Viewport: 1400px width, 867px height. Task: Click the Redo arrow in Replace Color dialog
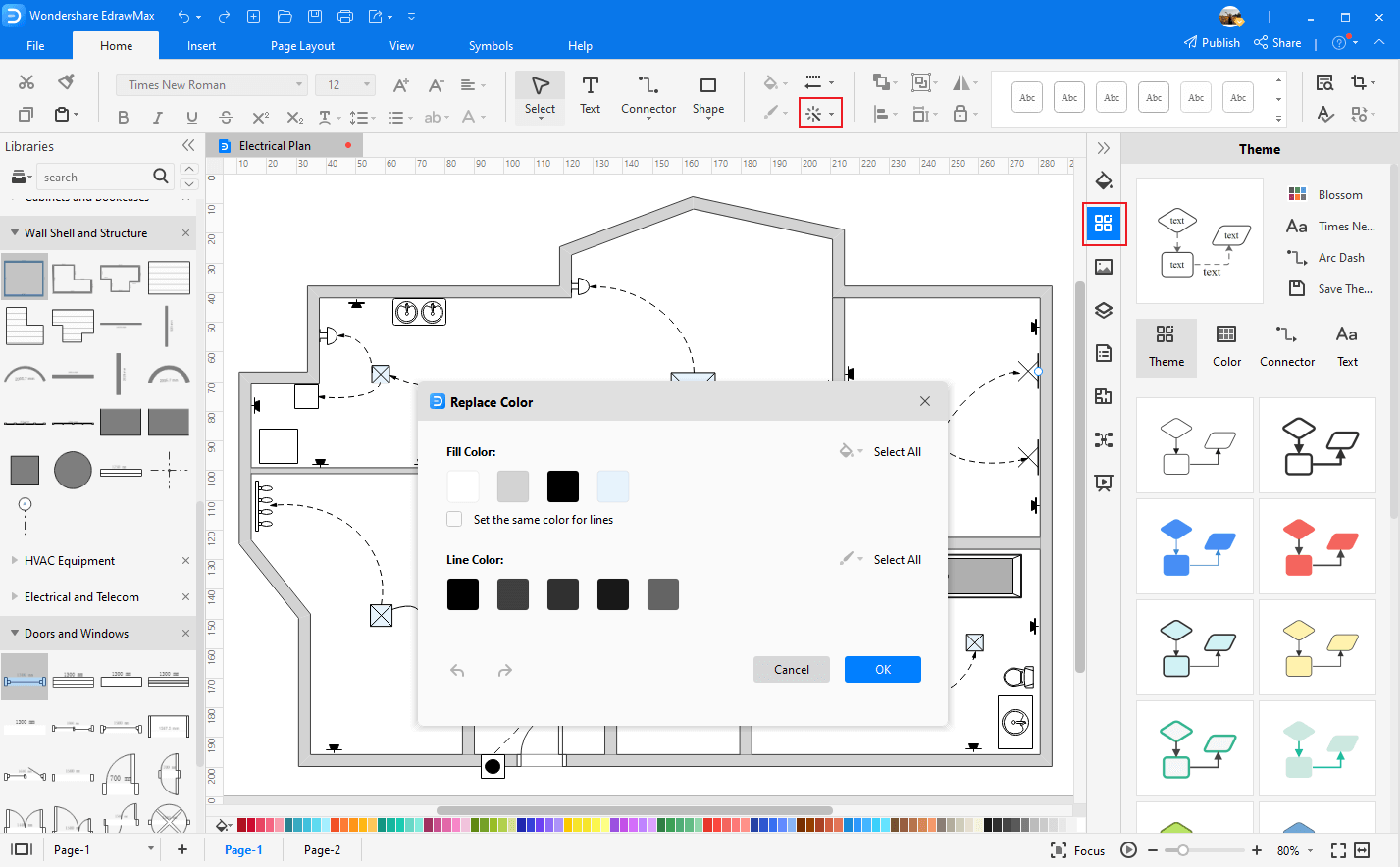tap(504, 671)
